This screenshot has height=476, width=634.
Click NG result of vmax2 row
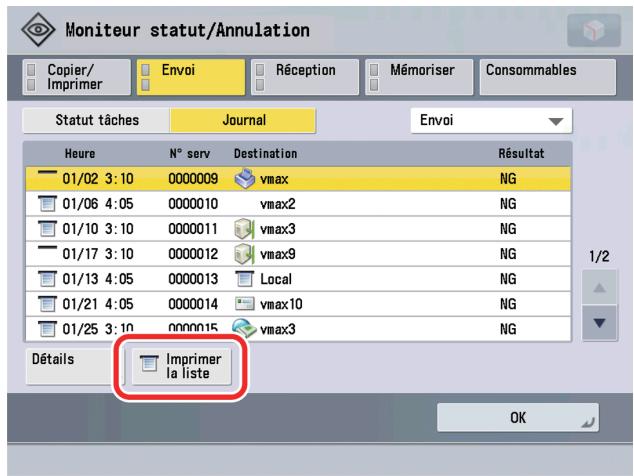point(508,203)
